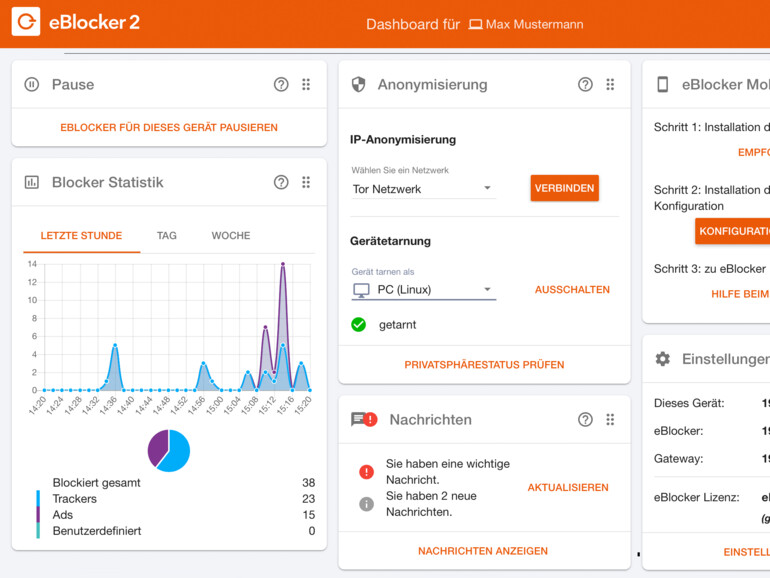Open help for the Anonymisierung card
The width and height of the screenshot is (770, 578).
[585, 85]
